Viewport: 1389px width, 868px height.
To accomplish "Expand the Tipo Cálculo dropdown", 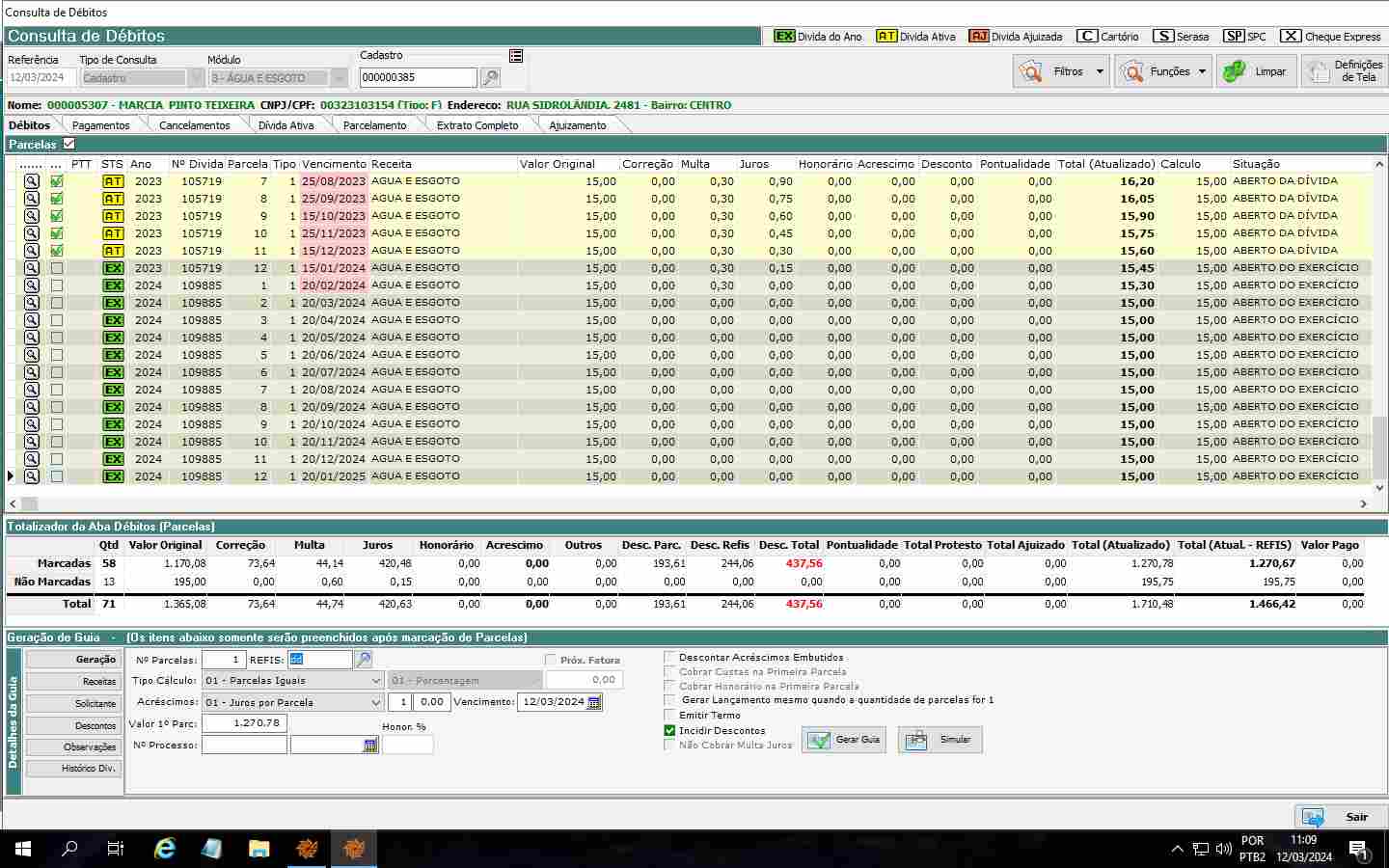I will point(376,681).
